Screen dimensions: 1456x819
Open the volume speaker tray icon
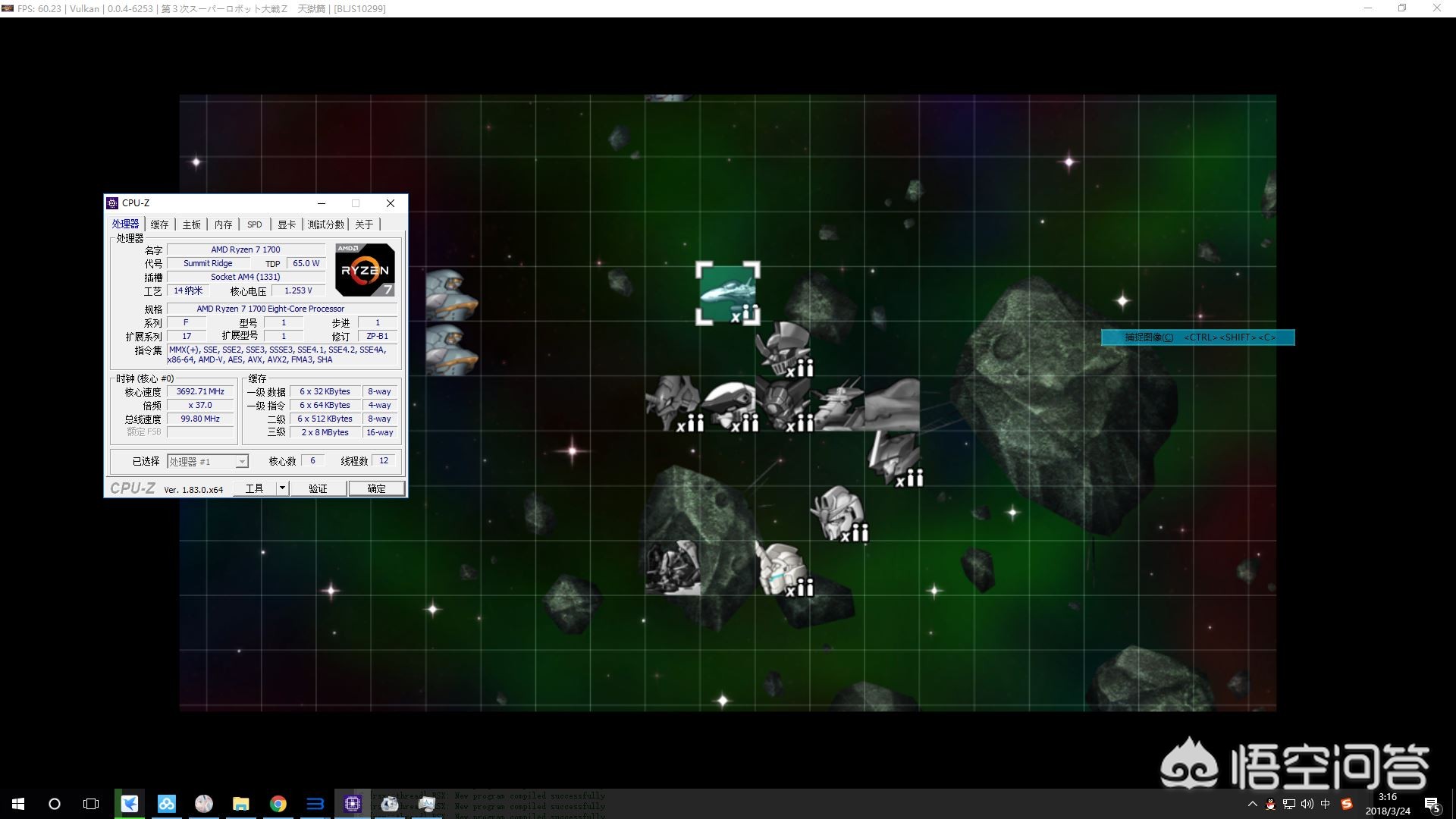click(x=1307, y=804)
